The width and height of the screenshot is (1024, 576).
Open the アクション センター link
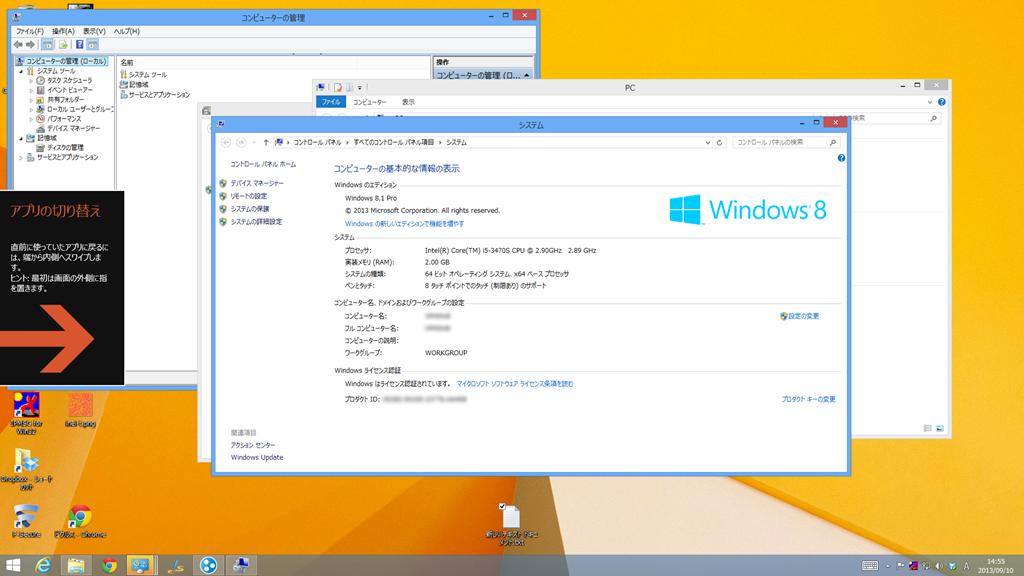point(253,445)
